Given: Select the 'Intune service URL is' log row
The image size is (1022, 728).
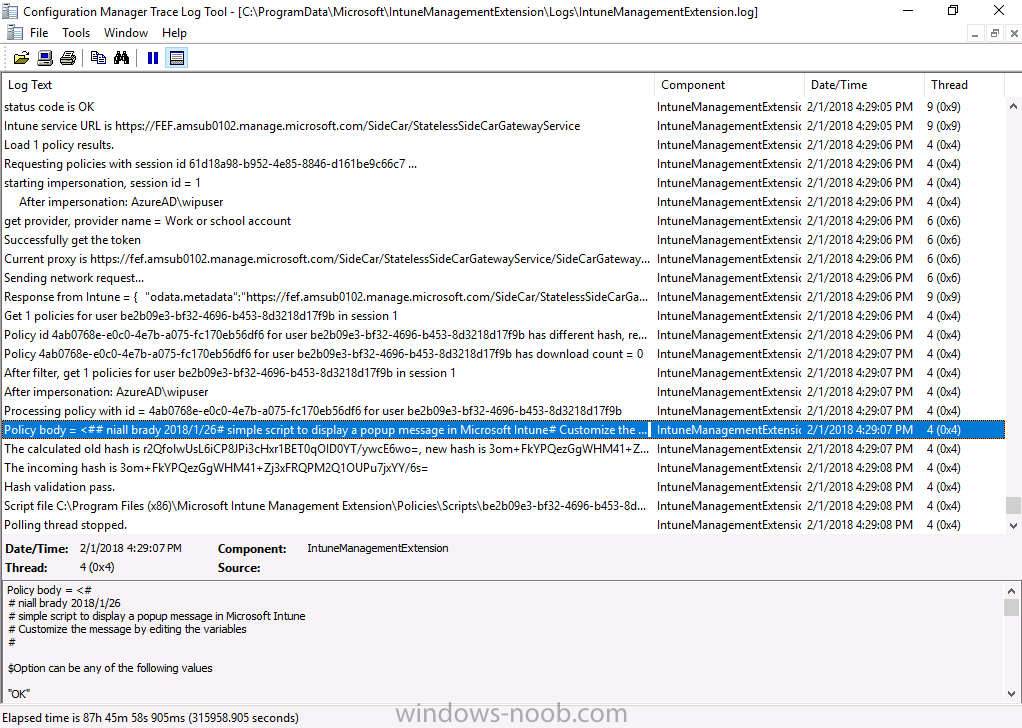Looking at the screenshot, I should click(x=503, y=126).
